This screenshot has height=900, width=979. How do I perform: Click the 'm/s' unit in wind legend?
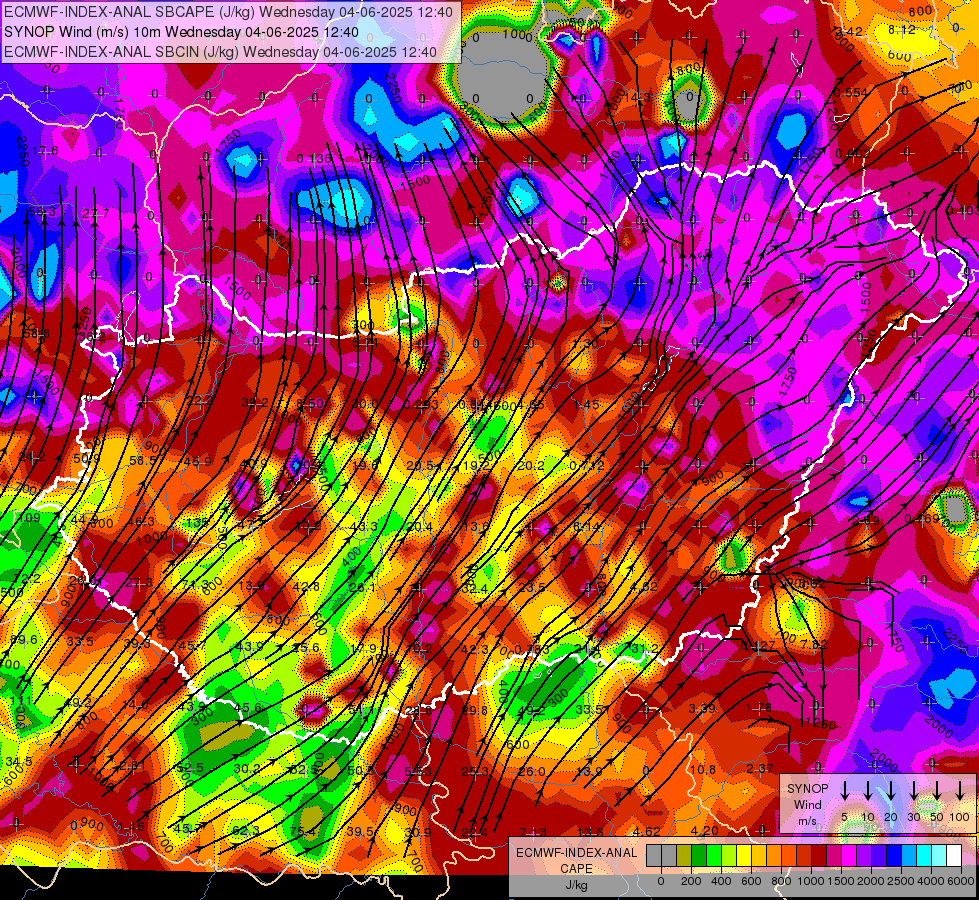pos(807,821)
